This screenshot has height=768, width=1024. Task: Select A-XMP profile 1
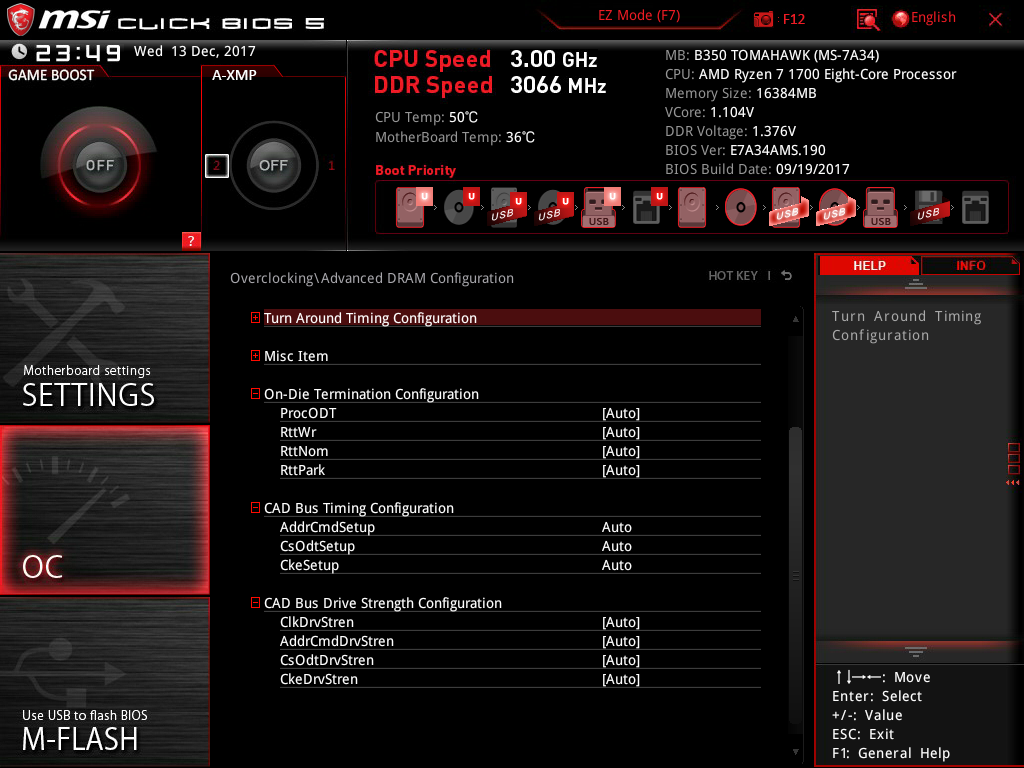point(331,166)
